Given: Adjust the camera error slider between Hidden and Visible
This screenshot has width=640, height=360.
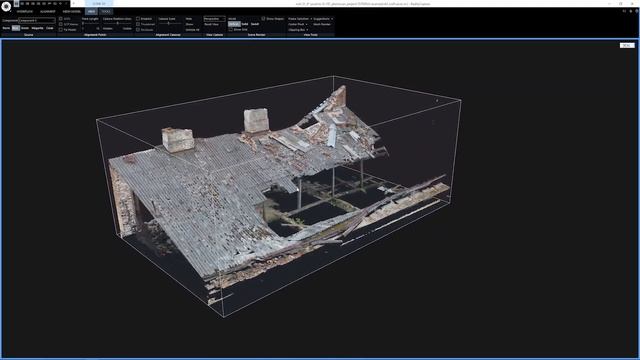Looking at the screenshot, I should tap(118, 23).
